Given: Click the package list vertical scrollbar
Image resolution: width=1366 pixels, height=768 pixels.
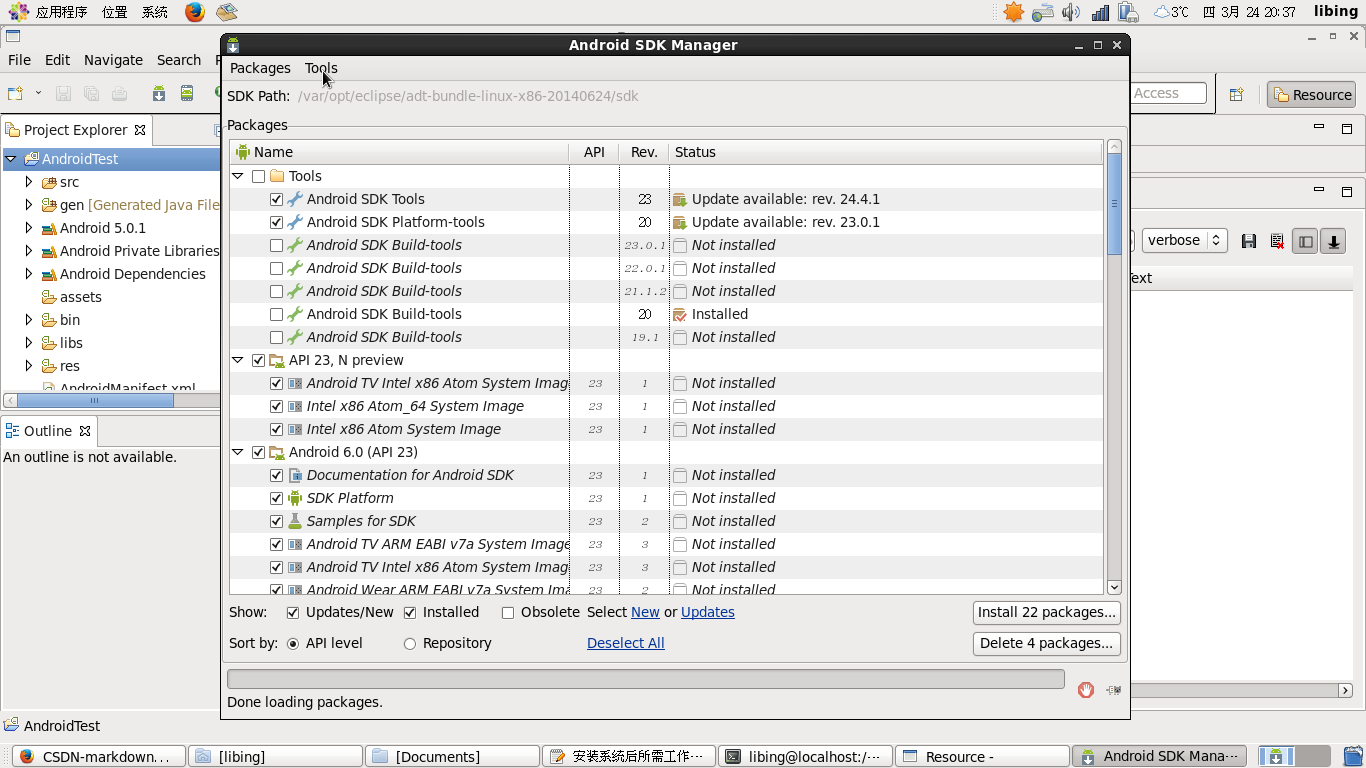Looking at the screenshot, I should [x=1114, y=367].
